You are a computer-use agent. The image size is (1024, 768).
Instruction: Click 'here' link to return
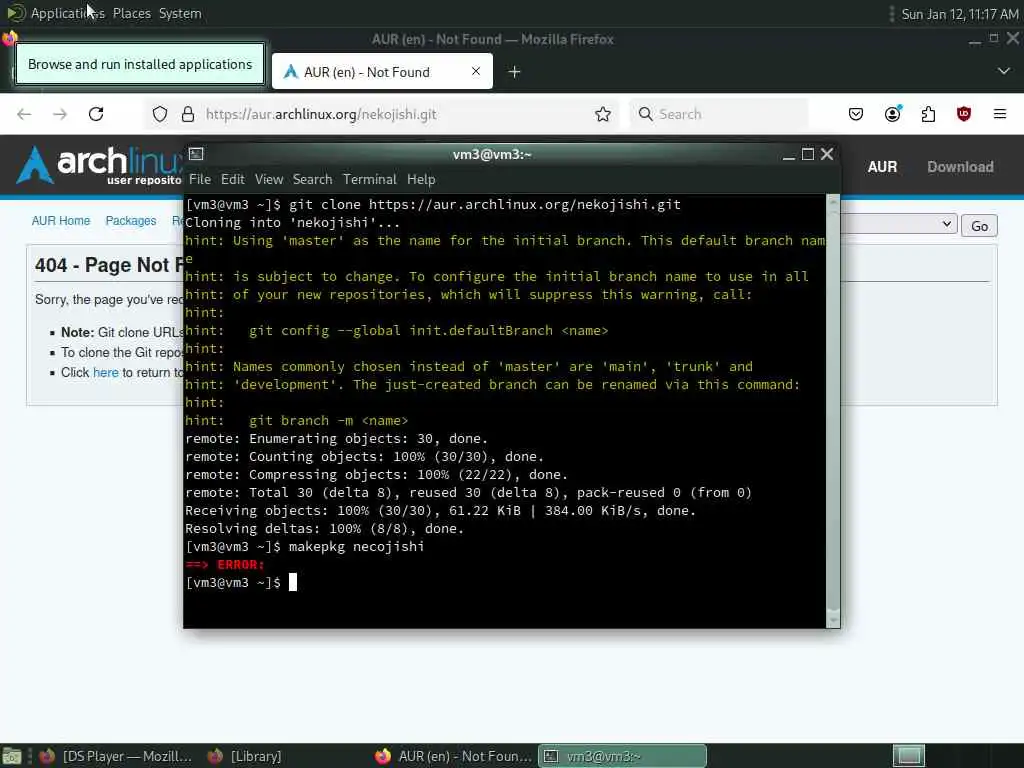[106, 372]
